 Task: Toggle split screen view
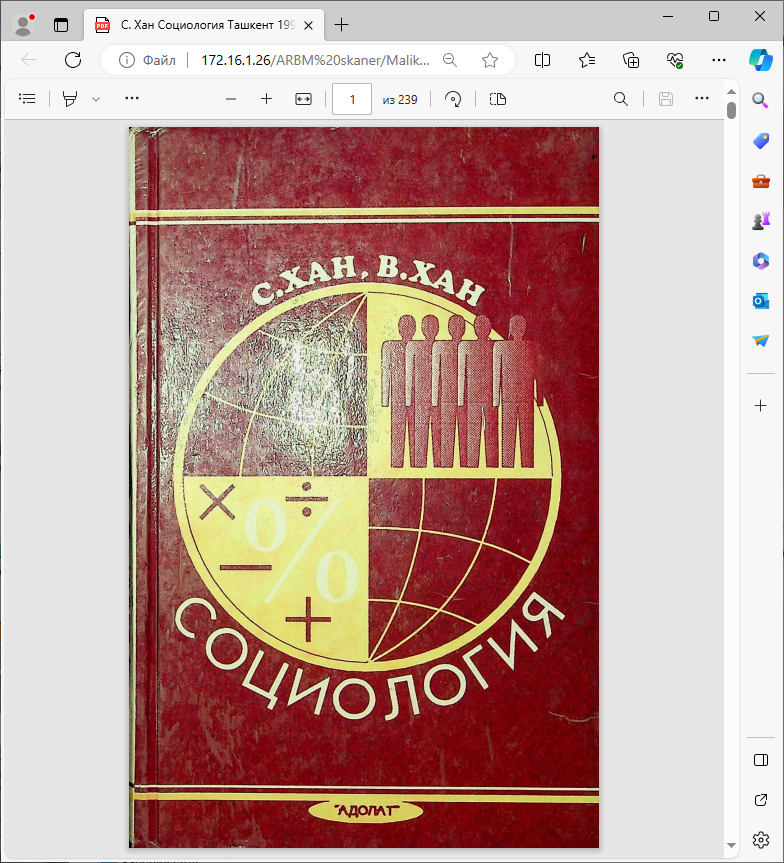(542, 60)
